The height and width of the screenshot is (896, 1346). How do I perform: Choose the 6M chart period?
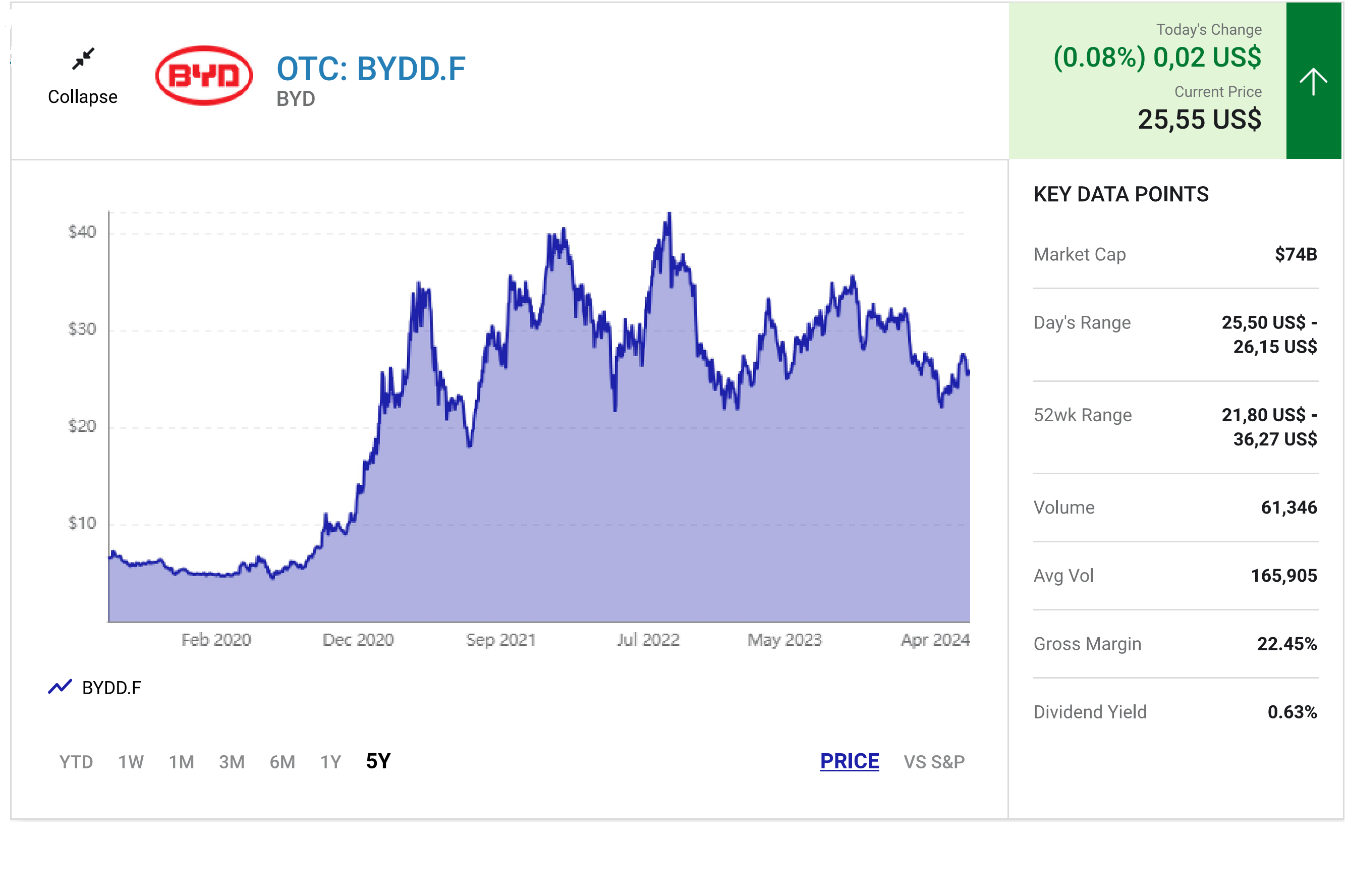282,762
